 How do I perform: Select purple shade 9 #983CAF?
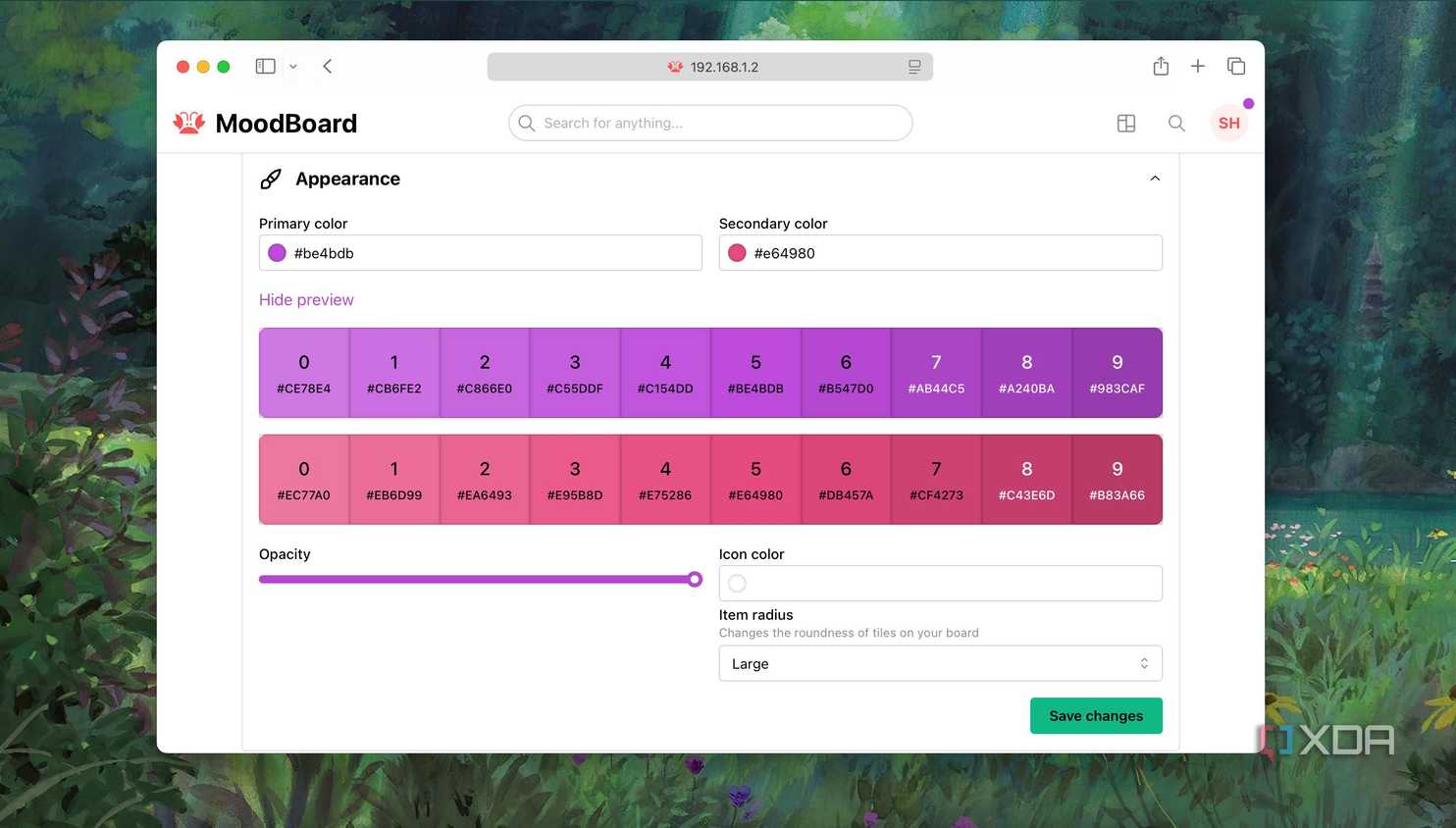[1117, 373]
